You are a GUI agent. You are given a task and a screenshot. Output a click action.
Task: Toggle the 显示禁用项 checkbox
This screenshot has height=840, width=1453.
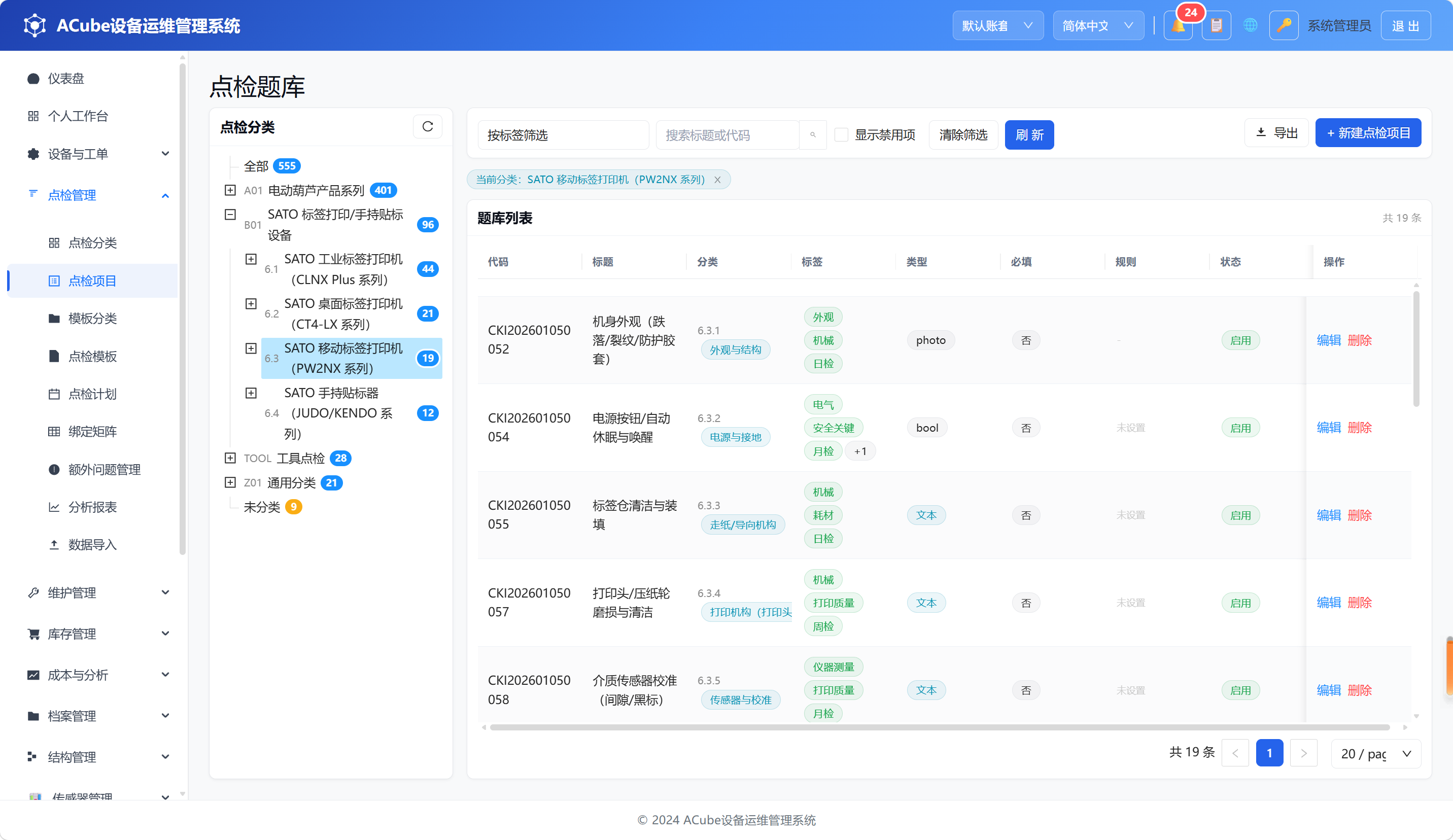tap(841, 135)
